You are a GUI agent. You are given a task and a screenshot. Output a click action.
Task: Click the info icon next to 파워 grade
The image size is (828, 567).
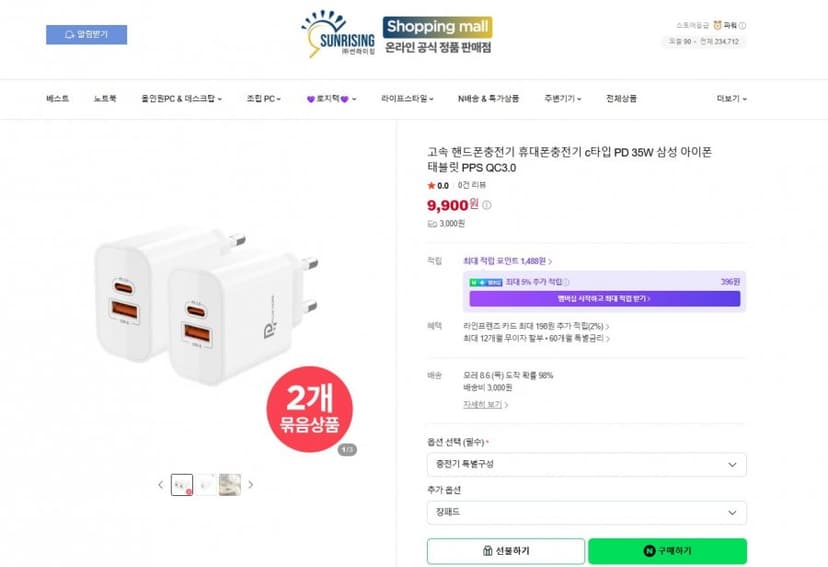pyautogui.click(x=742, y=25)
